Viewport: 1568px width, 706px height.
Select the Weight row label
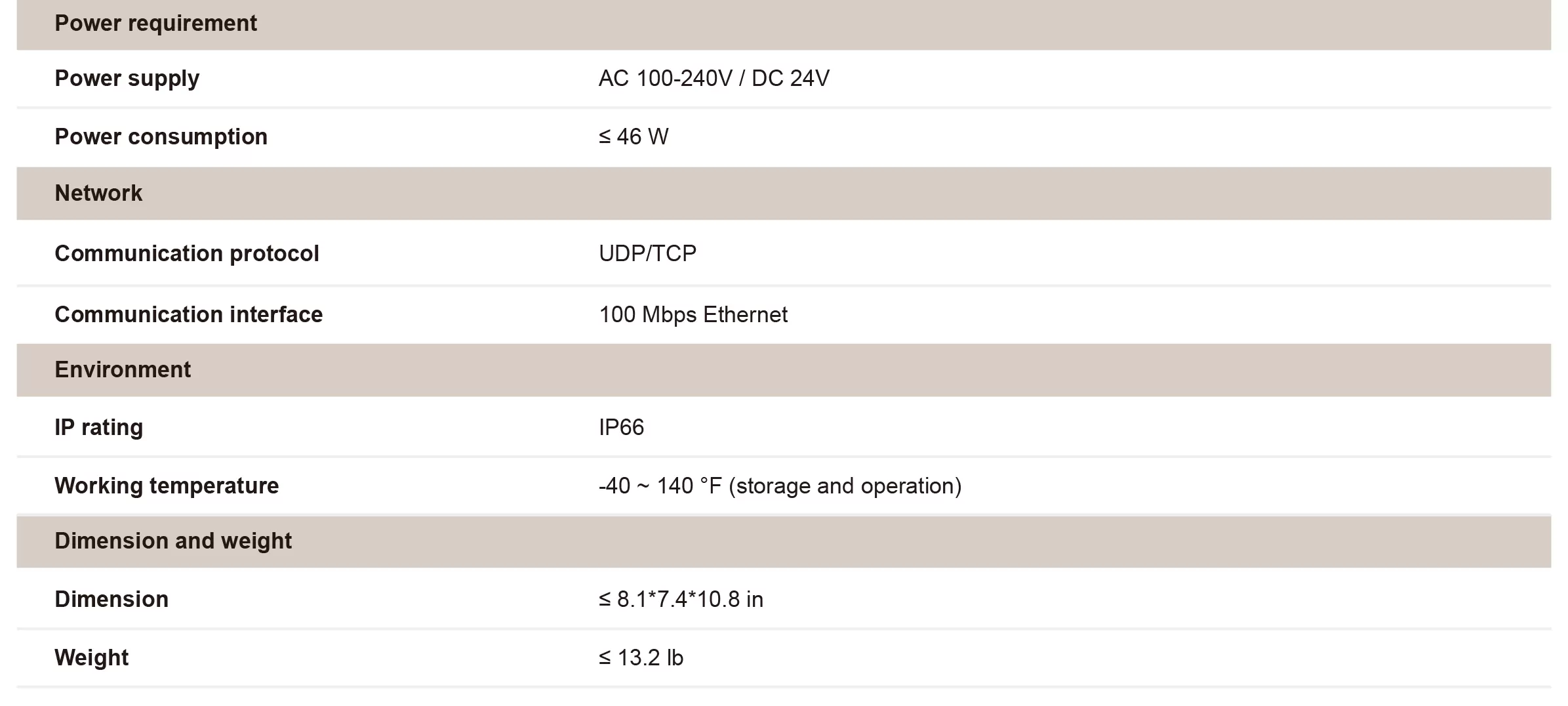(91, 658)
